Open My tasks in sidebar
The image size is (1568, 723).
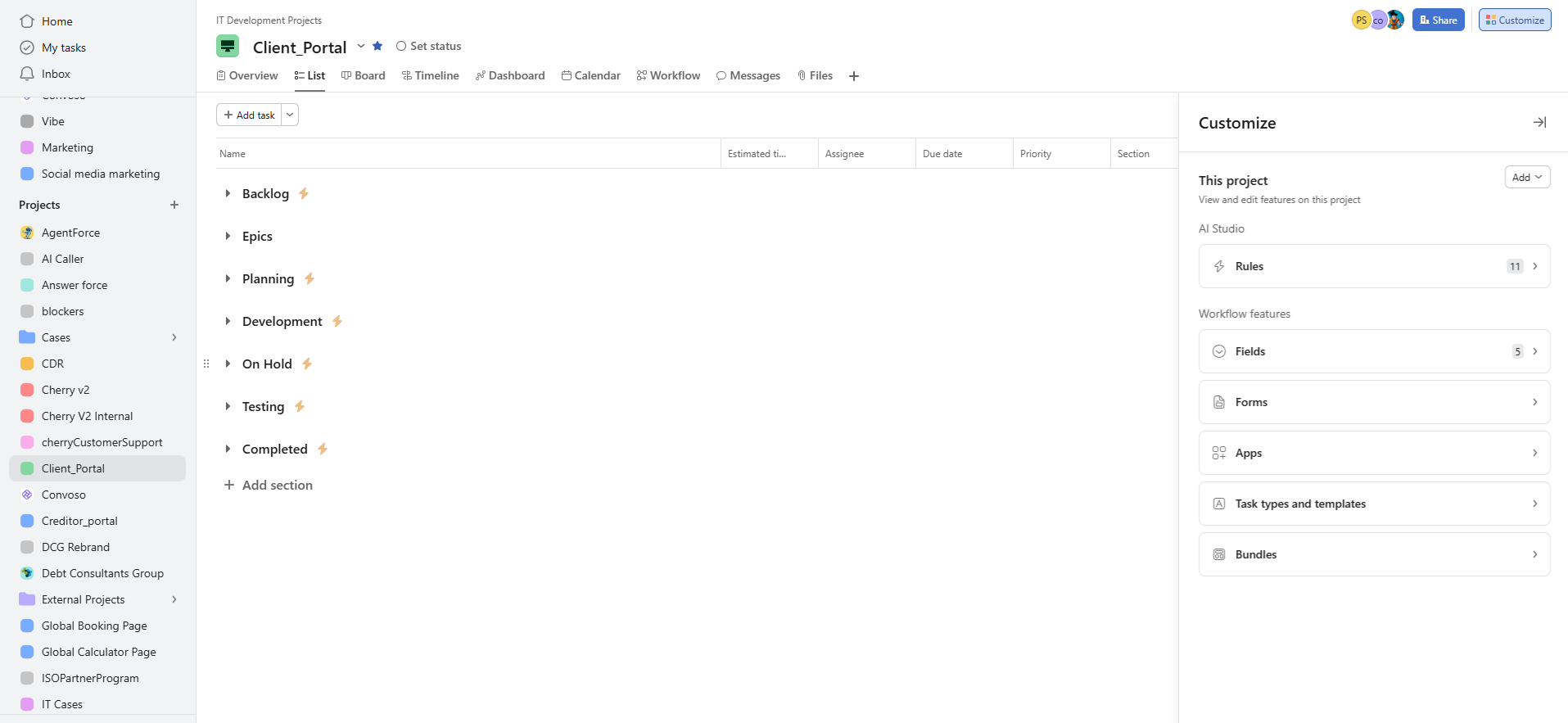pos(63,47)
